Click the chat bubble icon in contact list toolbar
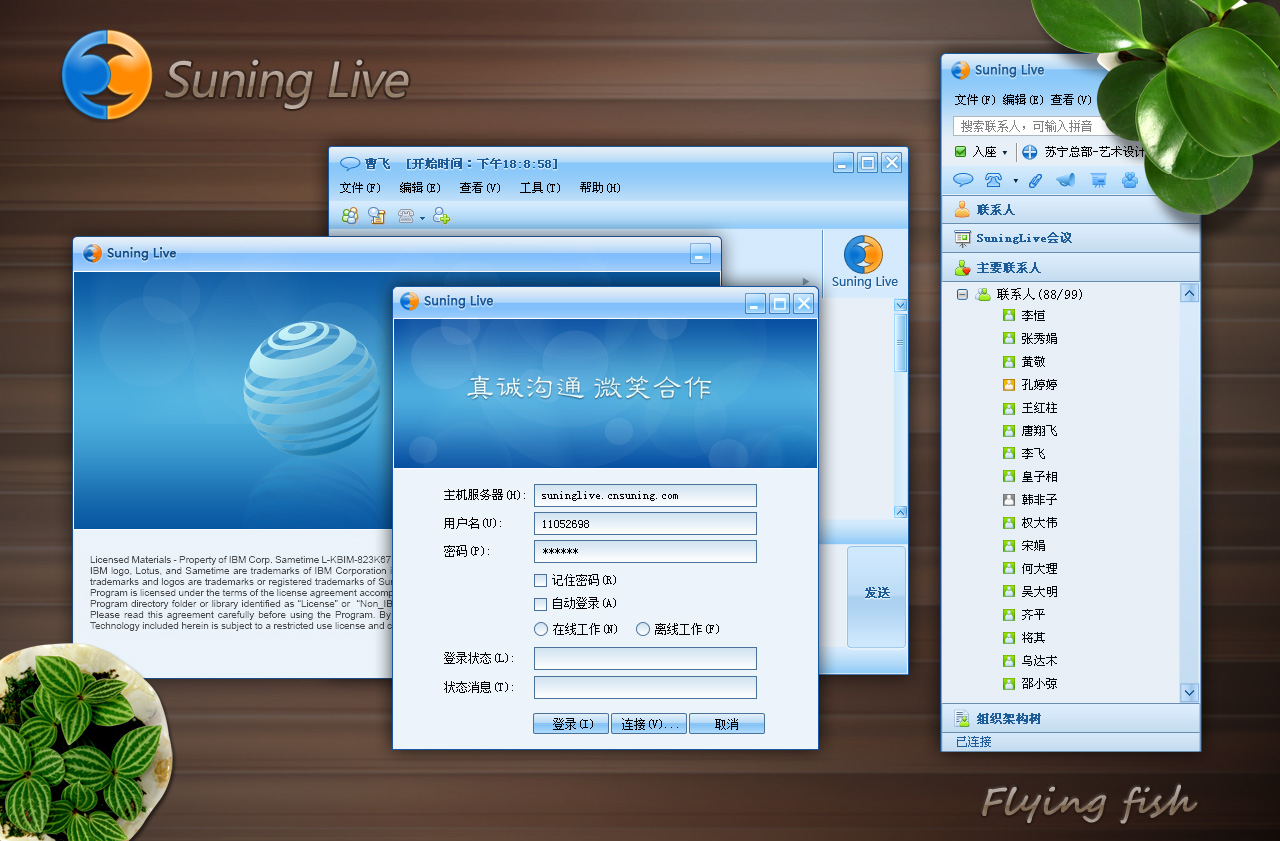The image size is (1280, 841). [963, 180]
